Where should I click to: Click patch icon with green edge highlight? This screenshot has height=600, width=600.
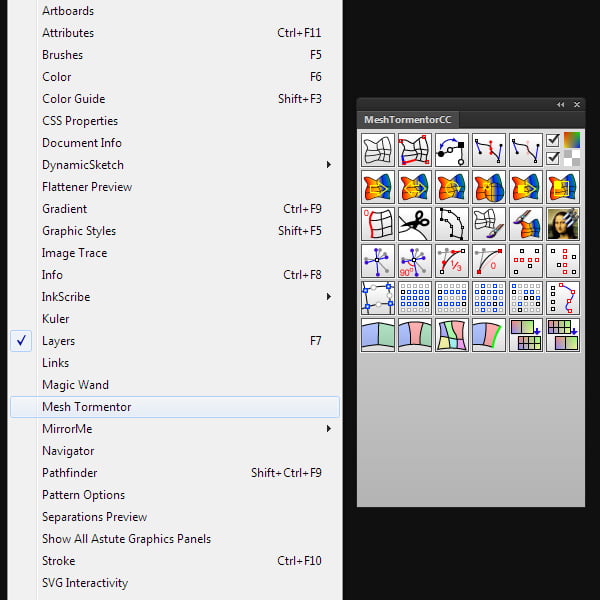(x=489, y=335)
